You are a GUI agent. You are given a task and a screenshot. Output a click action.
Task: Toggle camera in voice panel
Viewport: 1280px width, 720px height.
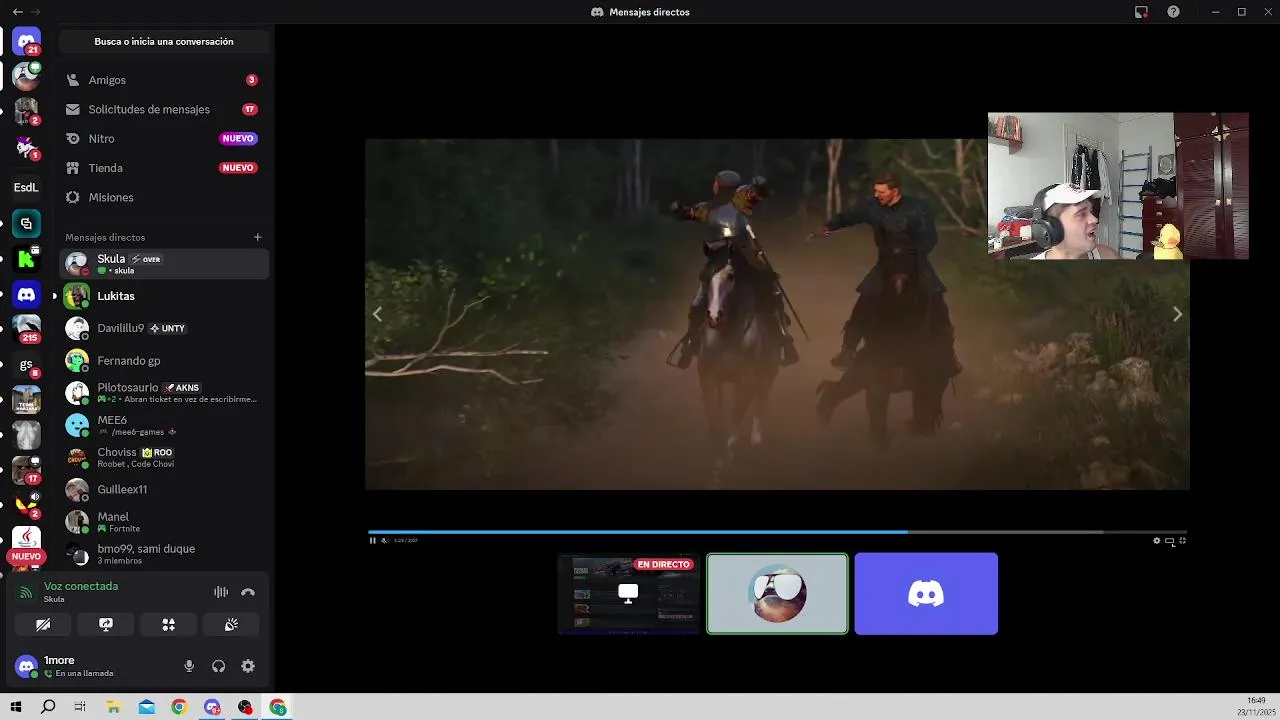click(43, 624)
